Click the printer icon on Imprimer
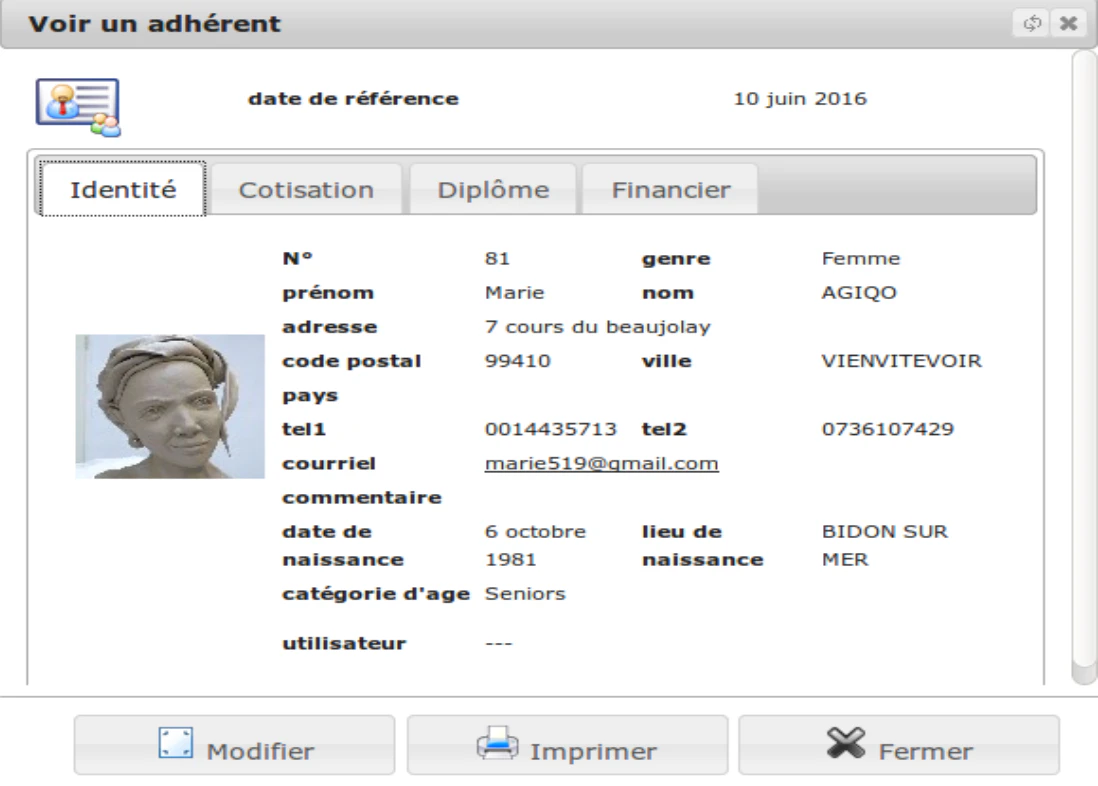 [497, 743]
